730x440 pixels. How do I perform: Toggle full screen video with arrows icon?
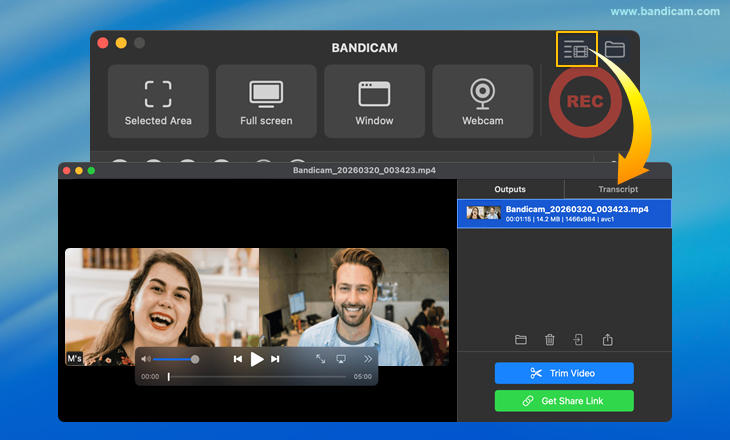pos(321,359)
